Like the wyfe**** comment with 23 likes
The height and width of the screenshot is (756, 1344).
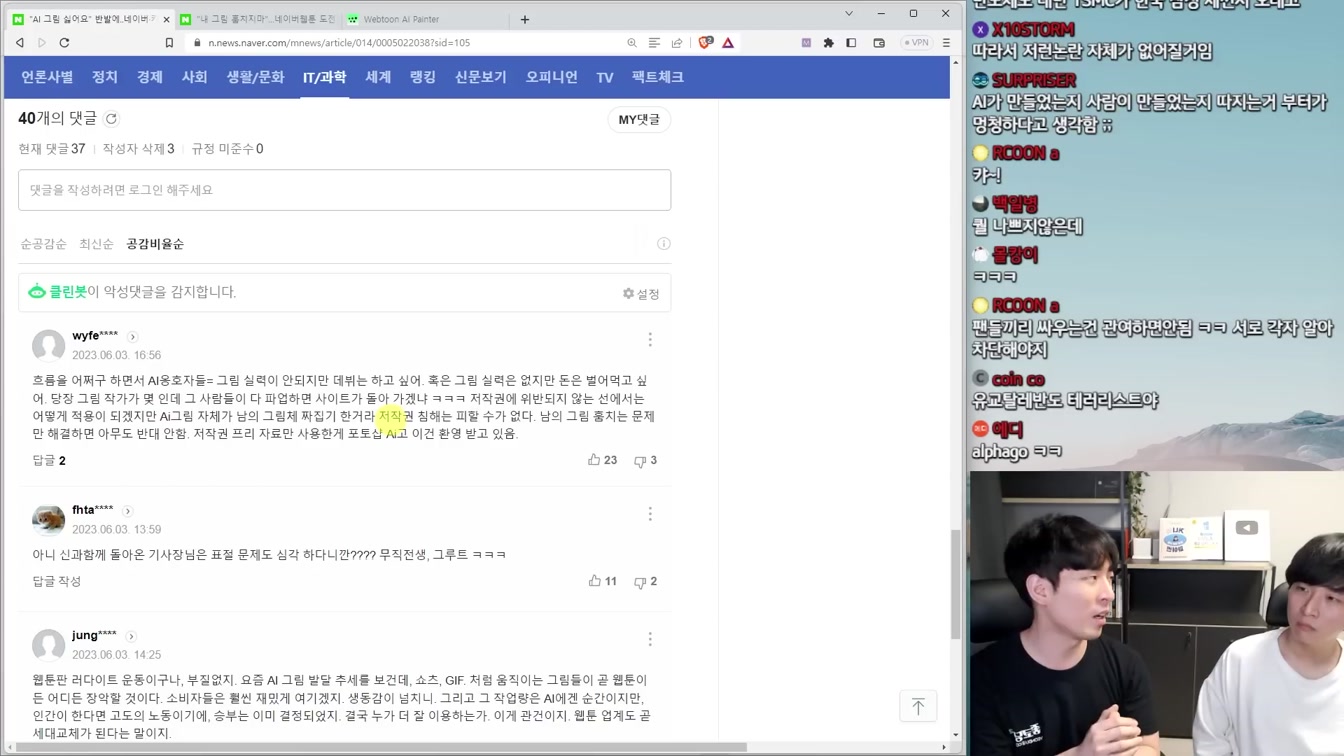coord(602,460)
